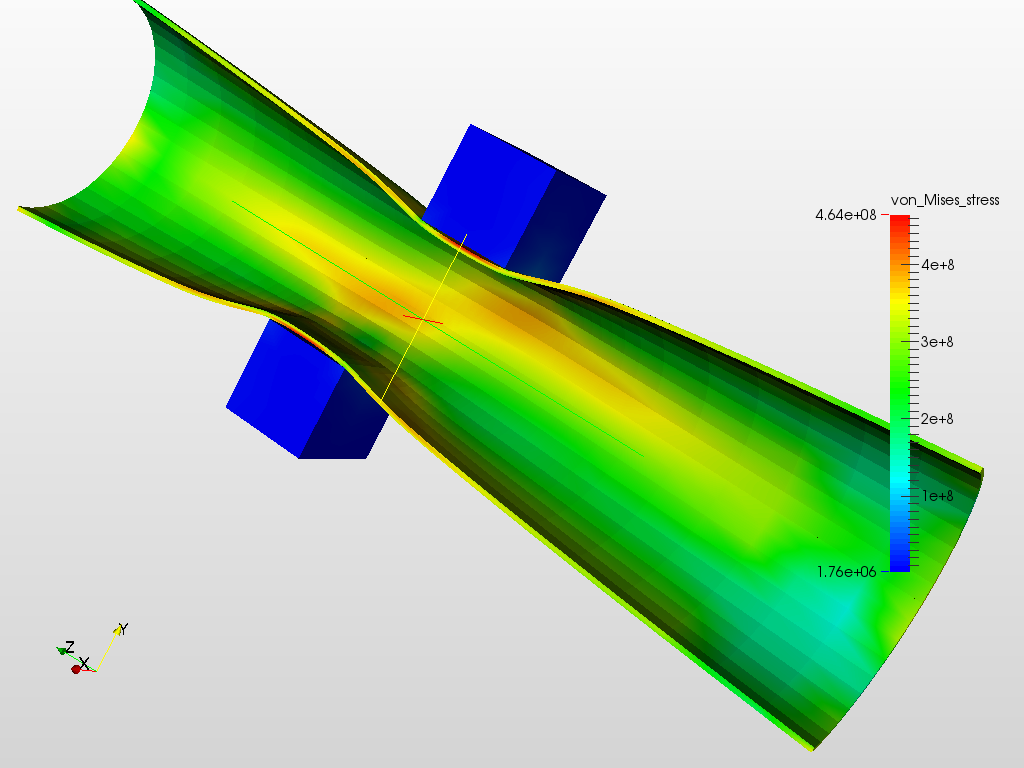This screenshot has height=768, width=1024.
Task: Click the 2e+8 legend tick label
Action: pyautogui.click(x=937, y=419)
